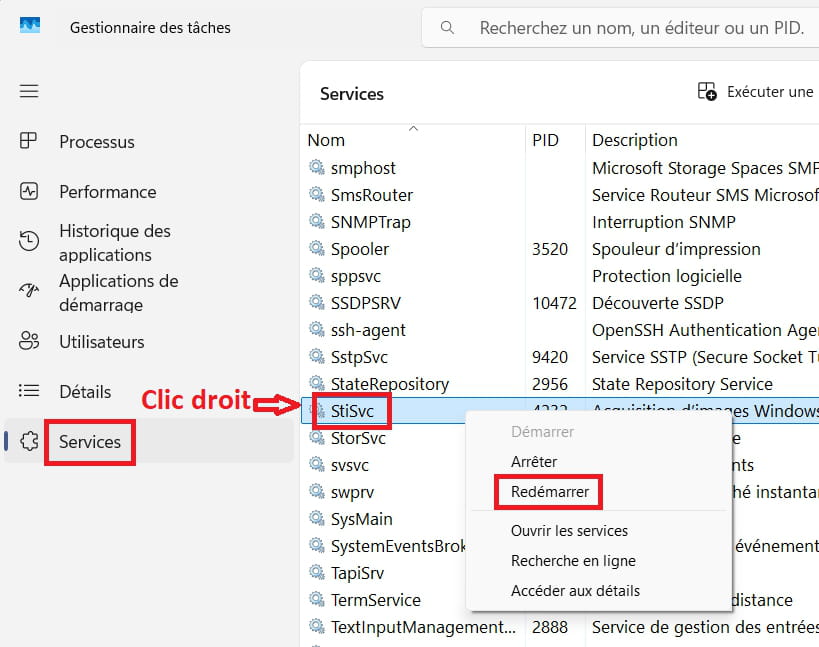This screenshot has height=647, width=819.
Task: Select the TextInputManagement service row
Action: click(423, 627)
